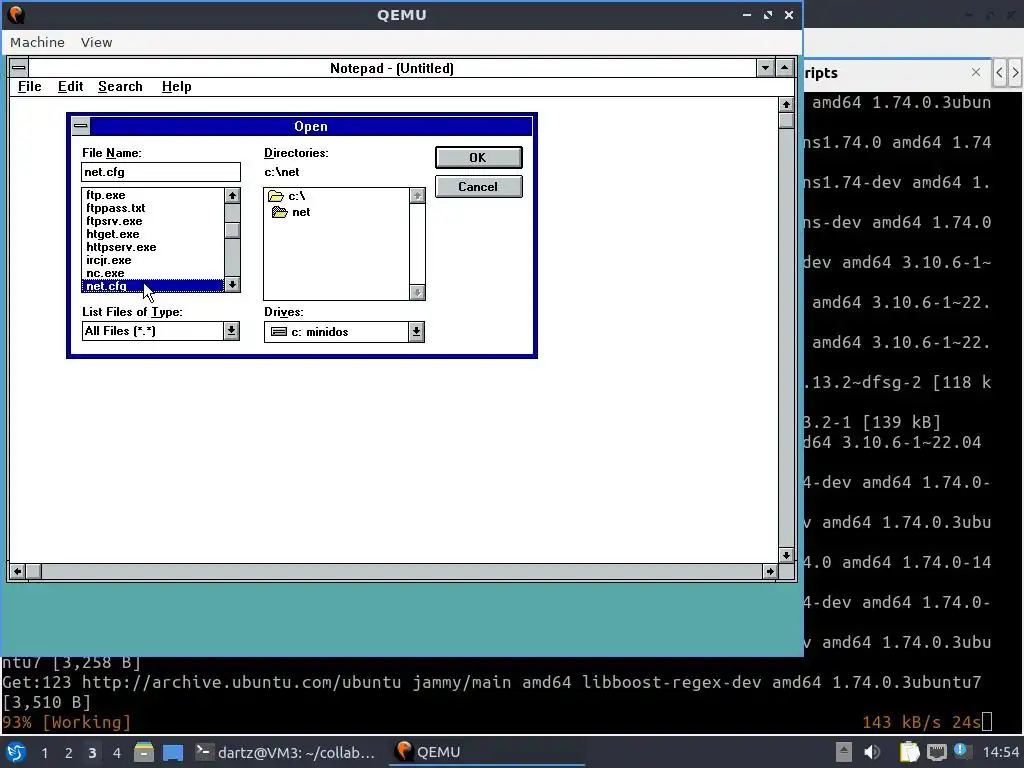Click Notepad horizontal scroll right arrow
Viewport: 1024px width, 768px height.
pyautogui.click(x=770, y=571)
